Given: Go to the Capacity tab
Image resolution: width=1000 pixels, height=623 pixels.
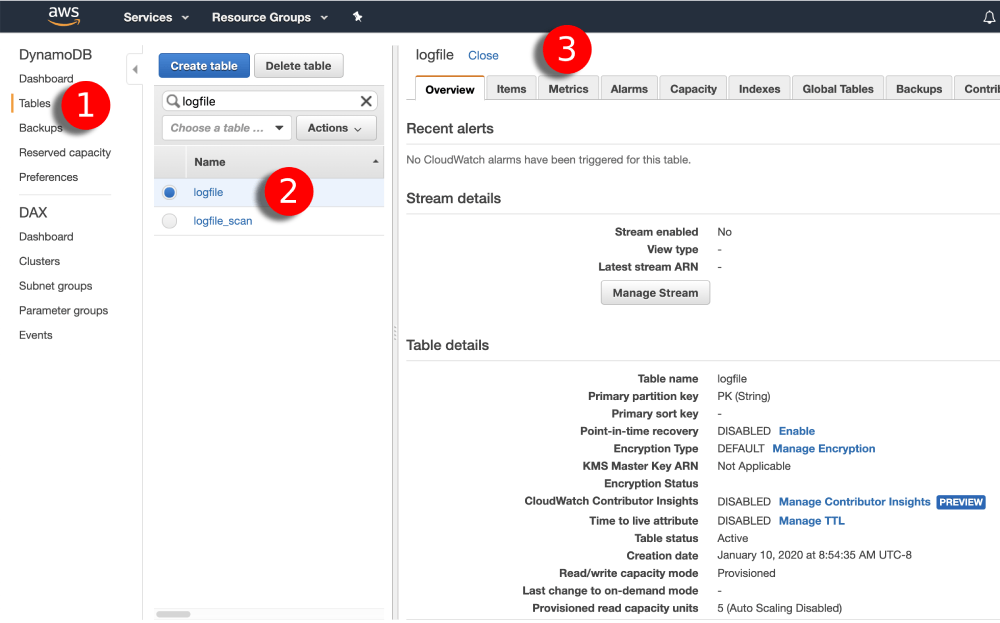Looking at the screenshot, I should click(x=693, y=89).
